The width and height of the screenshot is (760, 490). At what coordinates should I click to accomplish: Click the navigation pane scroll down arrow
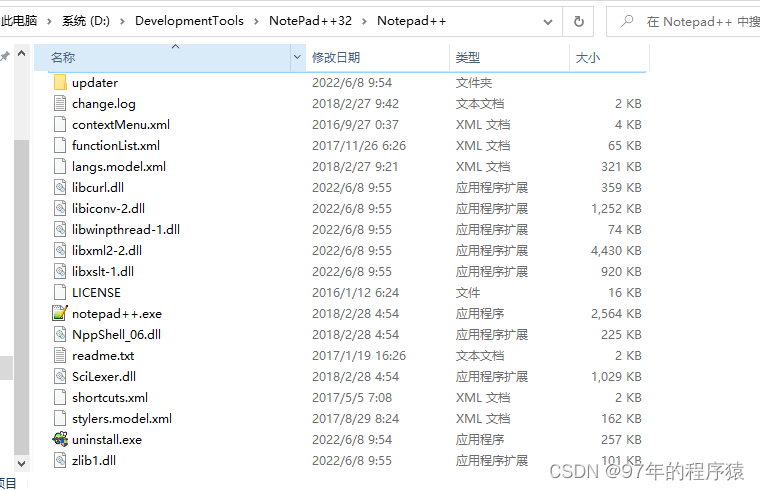21,464
